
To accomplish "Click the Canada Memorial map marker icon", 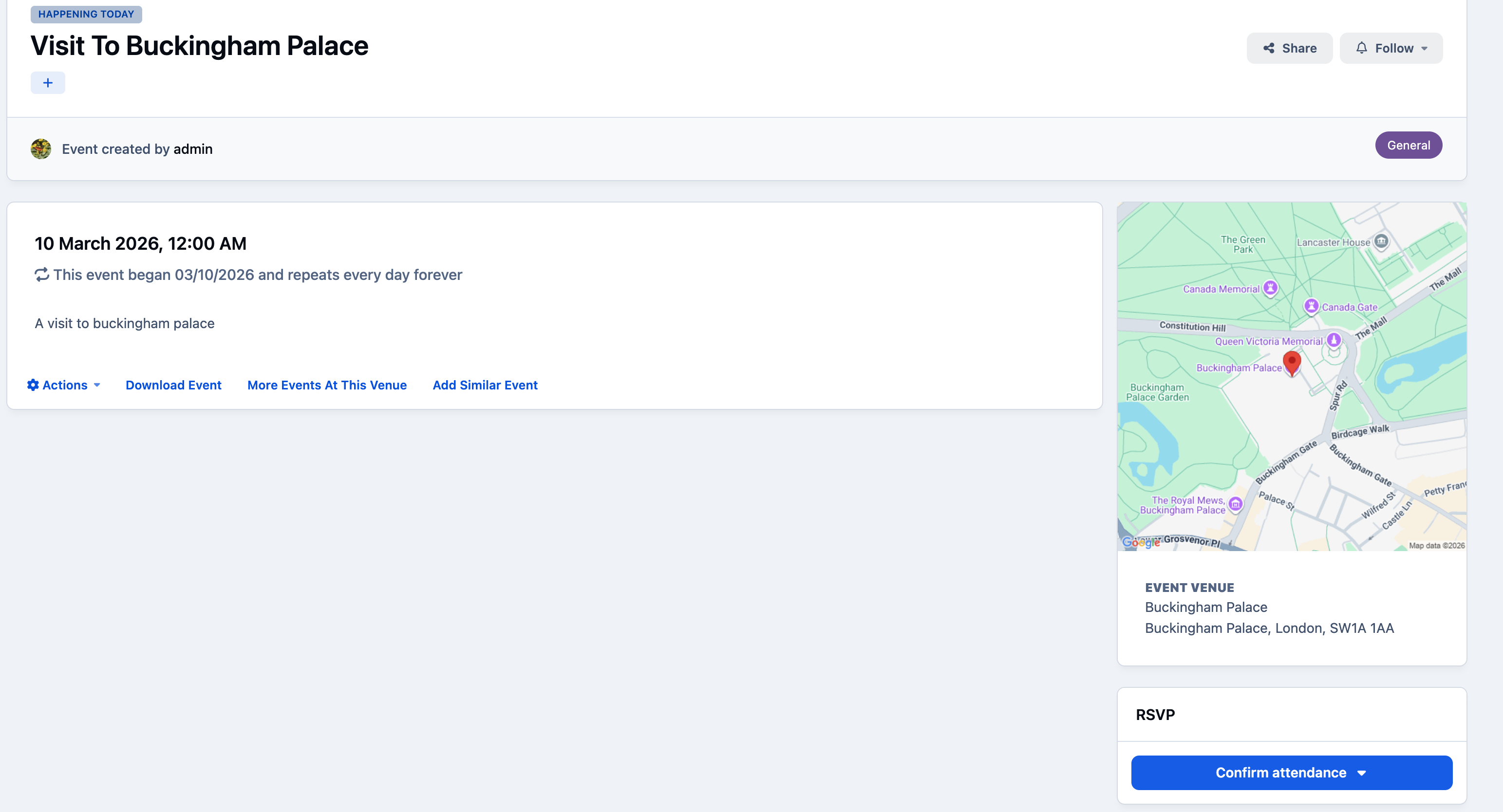I will [1270, 288].
